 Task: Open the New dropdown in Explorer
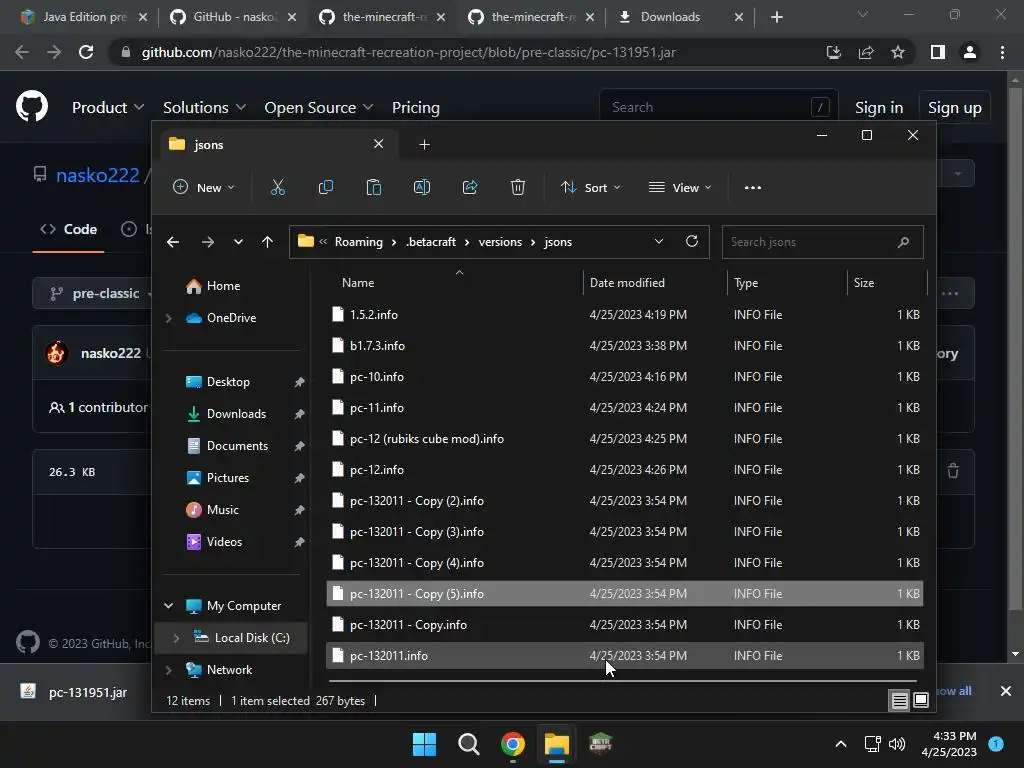203,187
